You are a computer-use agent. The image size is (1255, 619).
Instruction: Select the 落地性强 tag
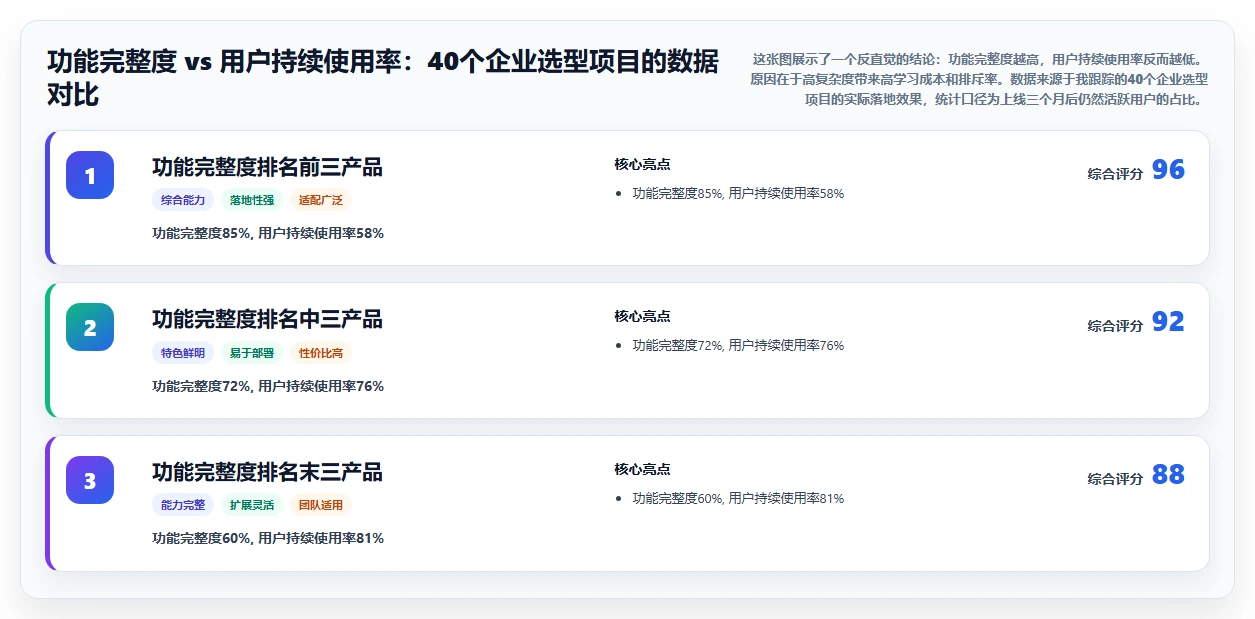point(252,200)
